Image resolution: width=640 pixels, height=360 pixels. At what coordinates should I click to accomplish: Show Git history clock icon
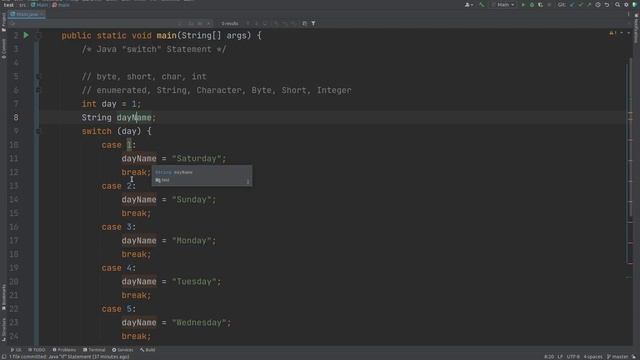pyautogui.click(x=598, y=5)
